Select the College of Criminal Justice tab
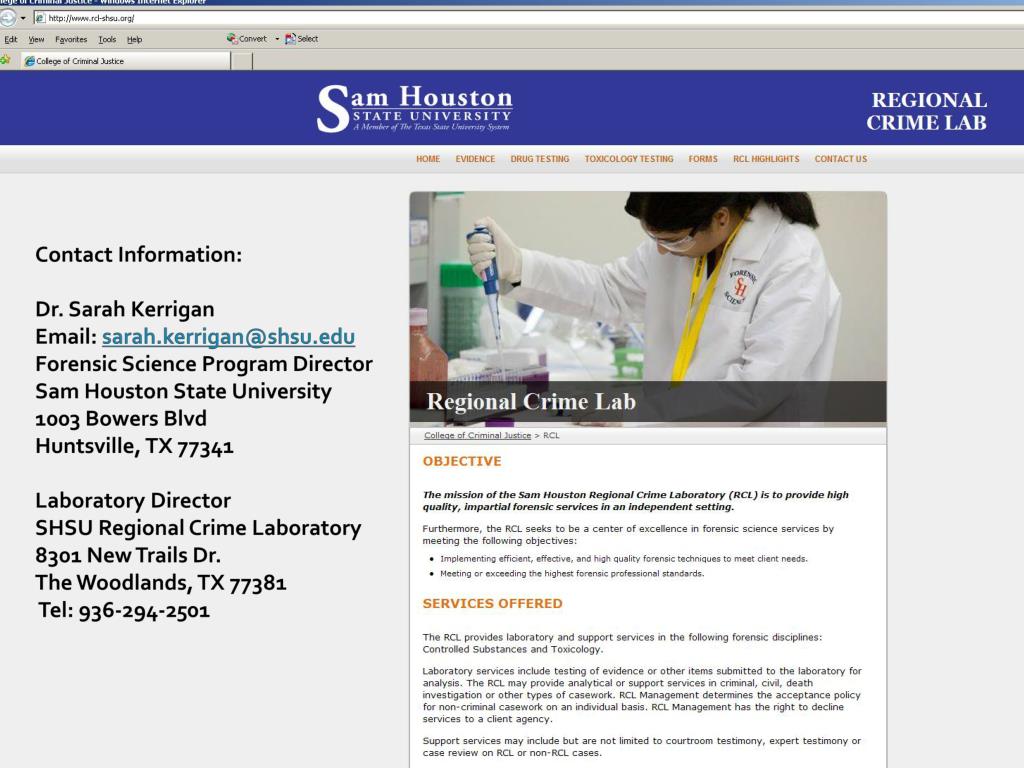The width and height of the screenshot is (1024, 768). tap(125, 61)
